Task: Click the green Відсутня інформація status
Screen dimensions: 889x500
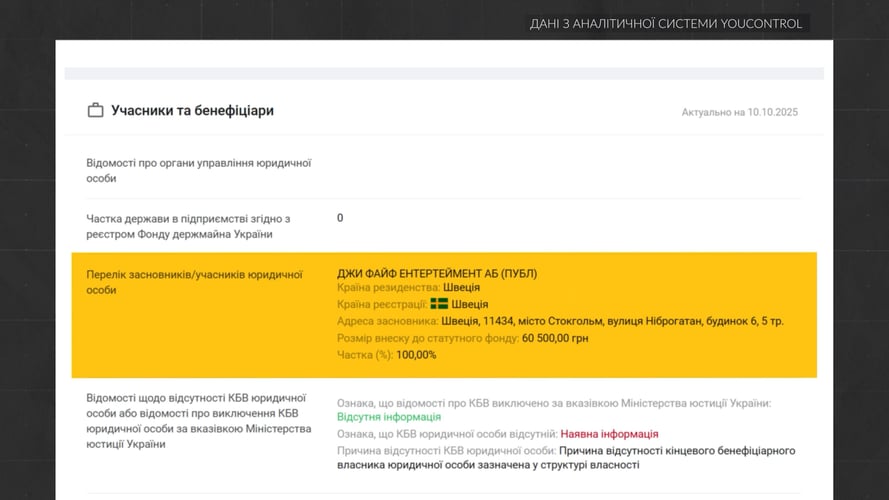Action: 388,417
